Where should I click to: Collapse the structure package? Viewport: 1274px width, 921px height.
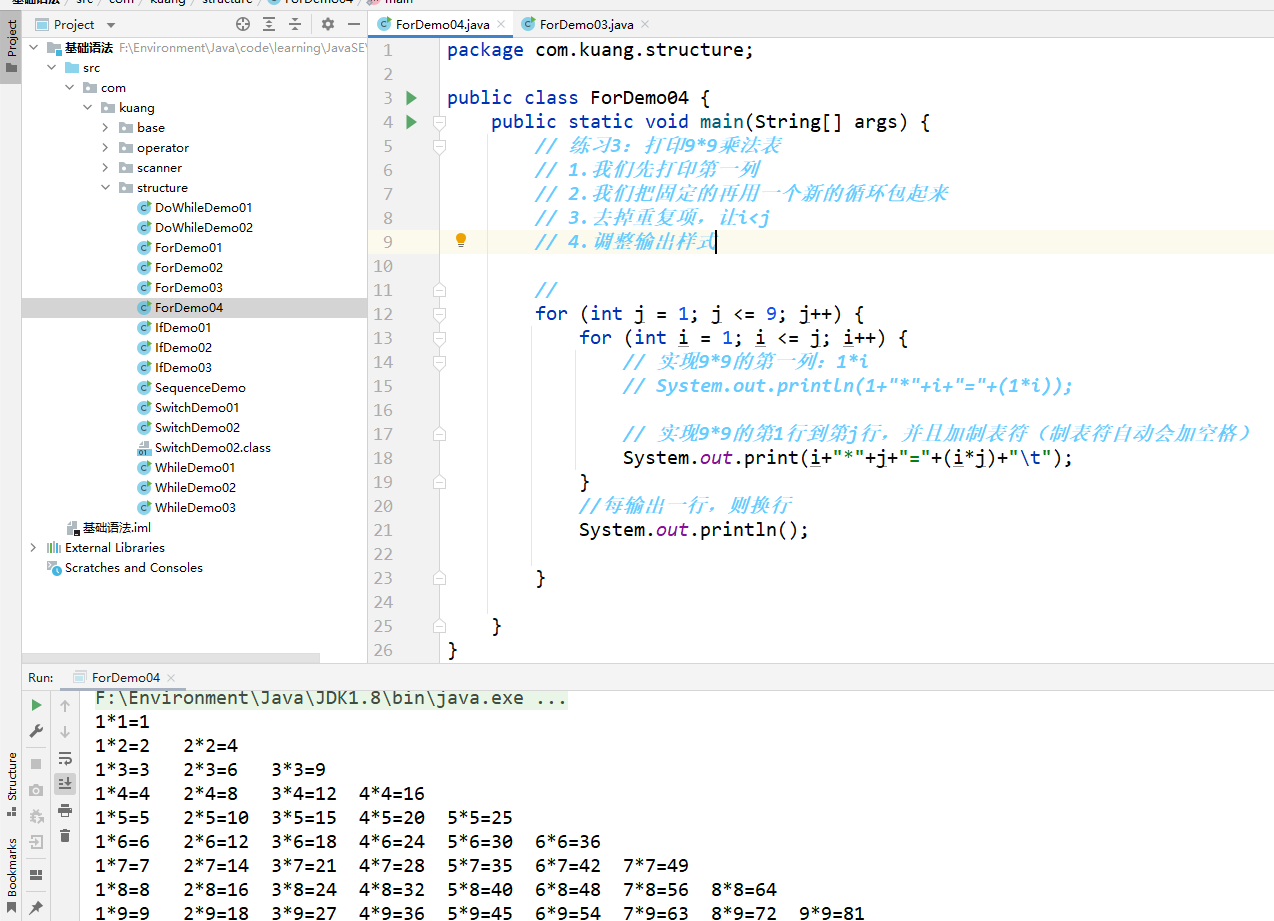point(105,188)
